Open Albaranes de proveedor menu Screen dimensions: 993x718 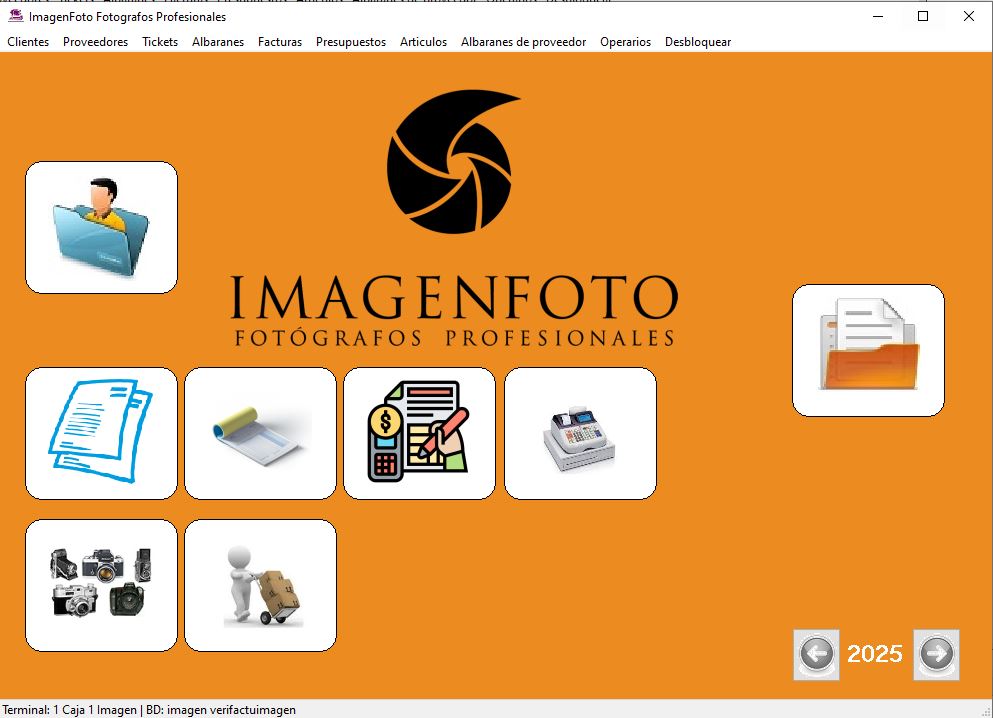click(x=523, y=42)
